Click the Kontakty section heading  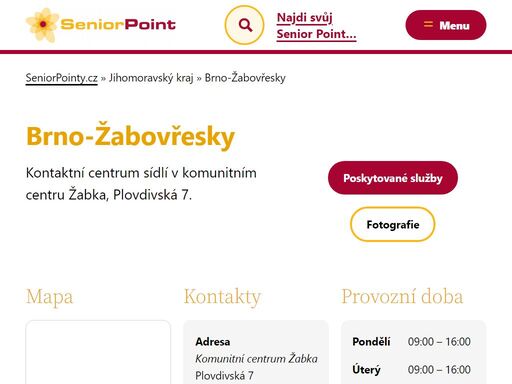click(x=222, y=297)
